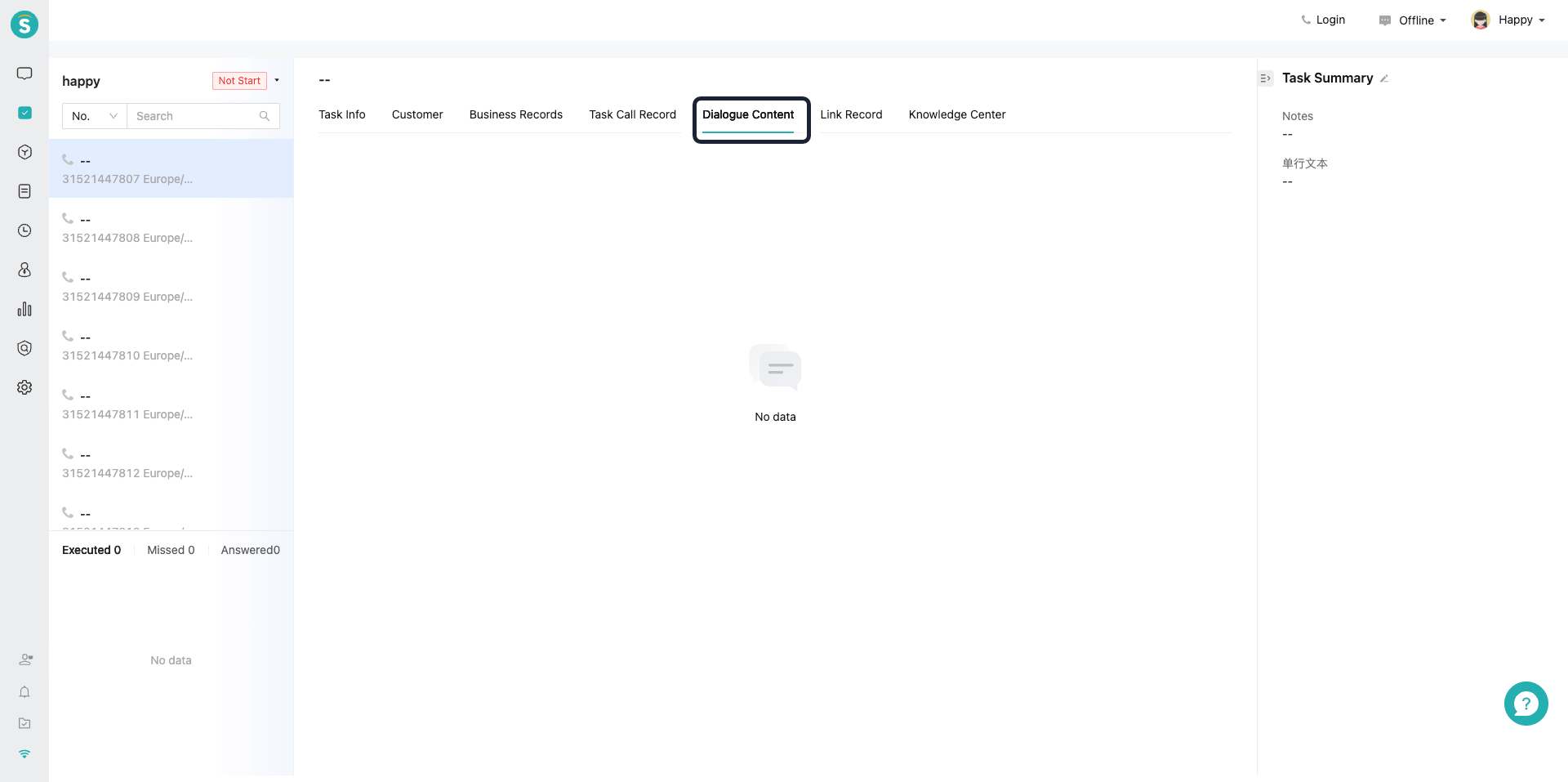
Task: Open the settings gear sidebar icon
Action: point(24,387)
